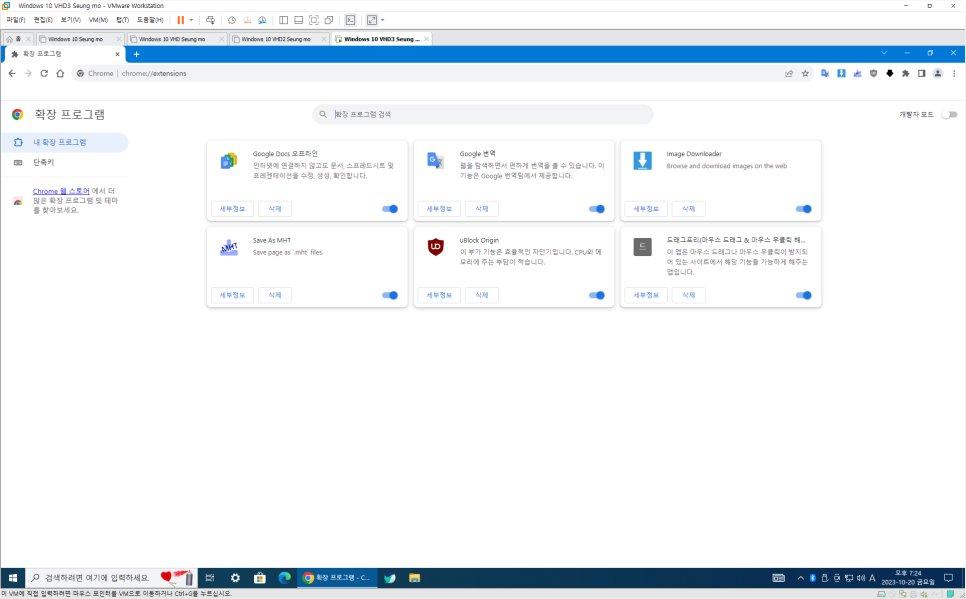Viewport: 966px width, 599px height.
Task: Open the snapshot manager icon
Action: tap(262, 20)
